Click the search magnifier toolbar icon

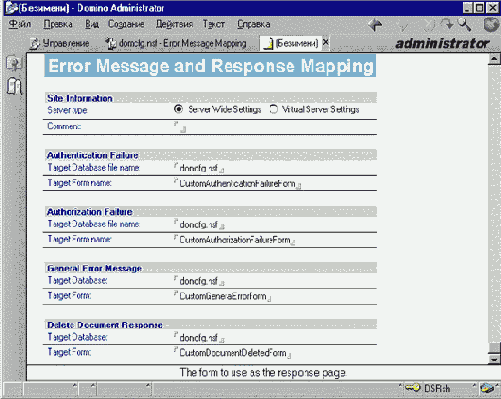tap(464, 25)
